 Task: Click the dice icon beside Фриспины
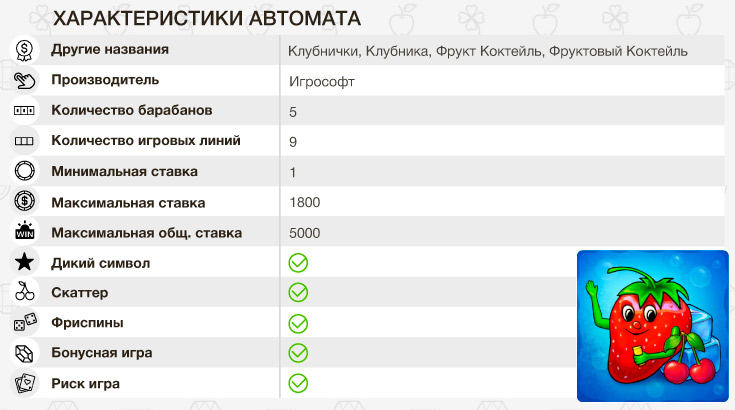25,323
